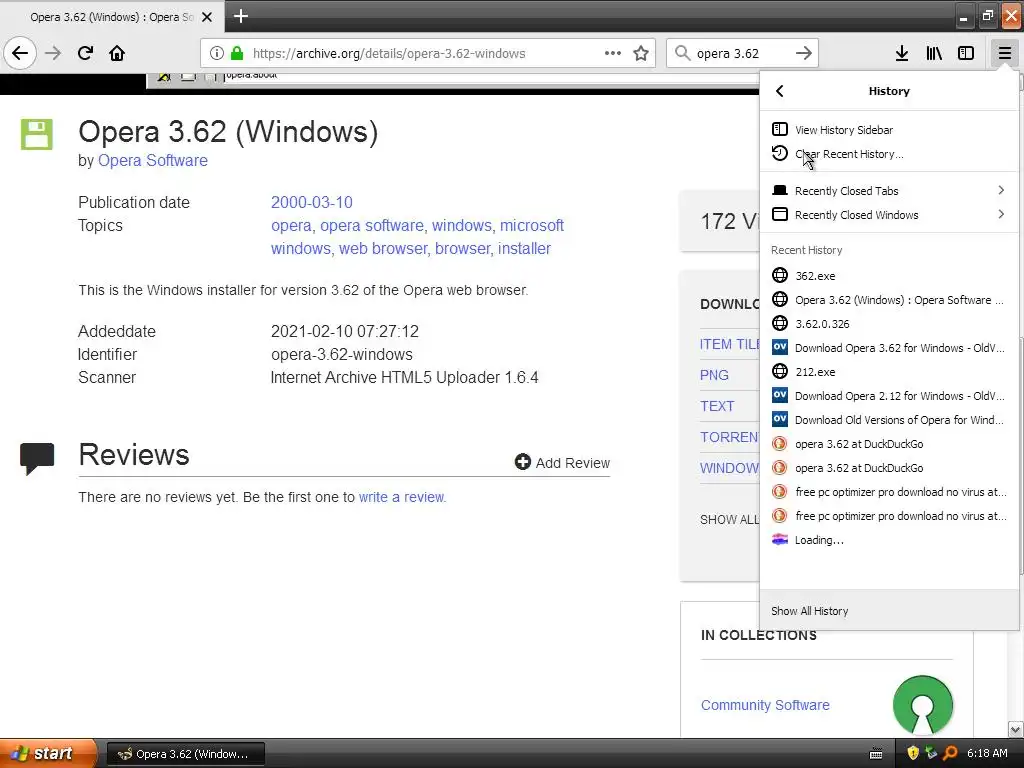This screenshot has width=1024, height=768.
Task: Click the forward navigation arrow
Action: (53, 53)
